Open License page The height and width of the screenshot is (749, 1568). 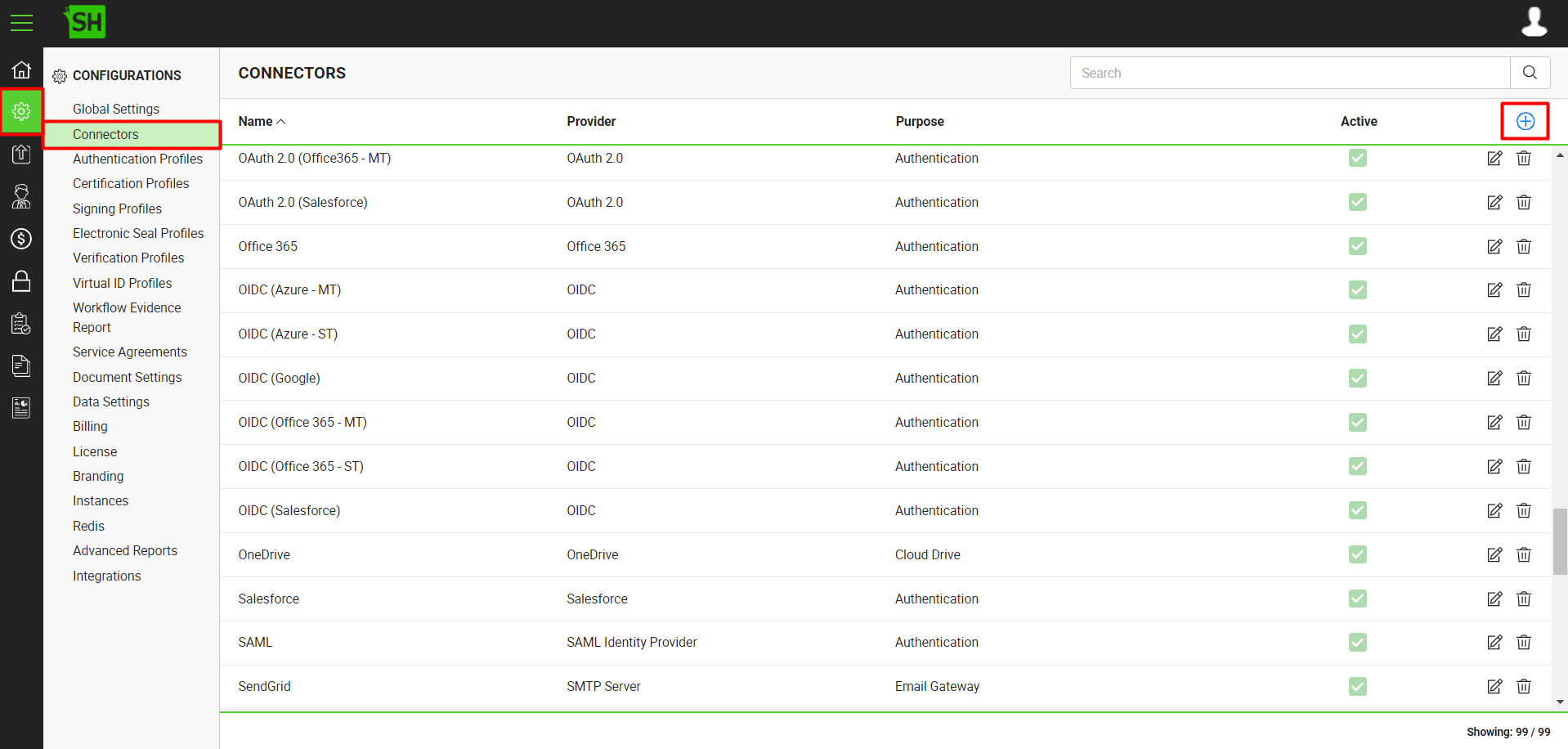click(95, 451)
